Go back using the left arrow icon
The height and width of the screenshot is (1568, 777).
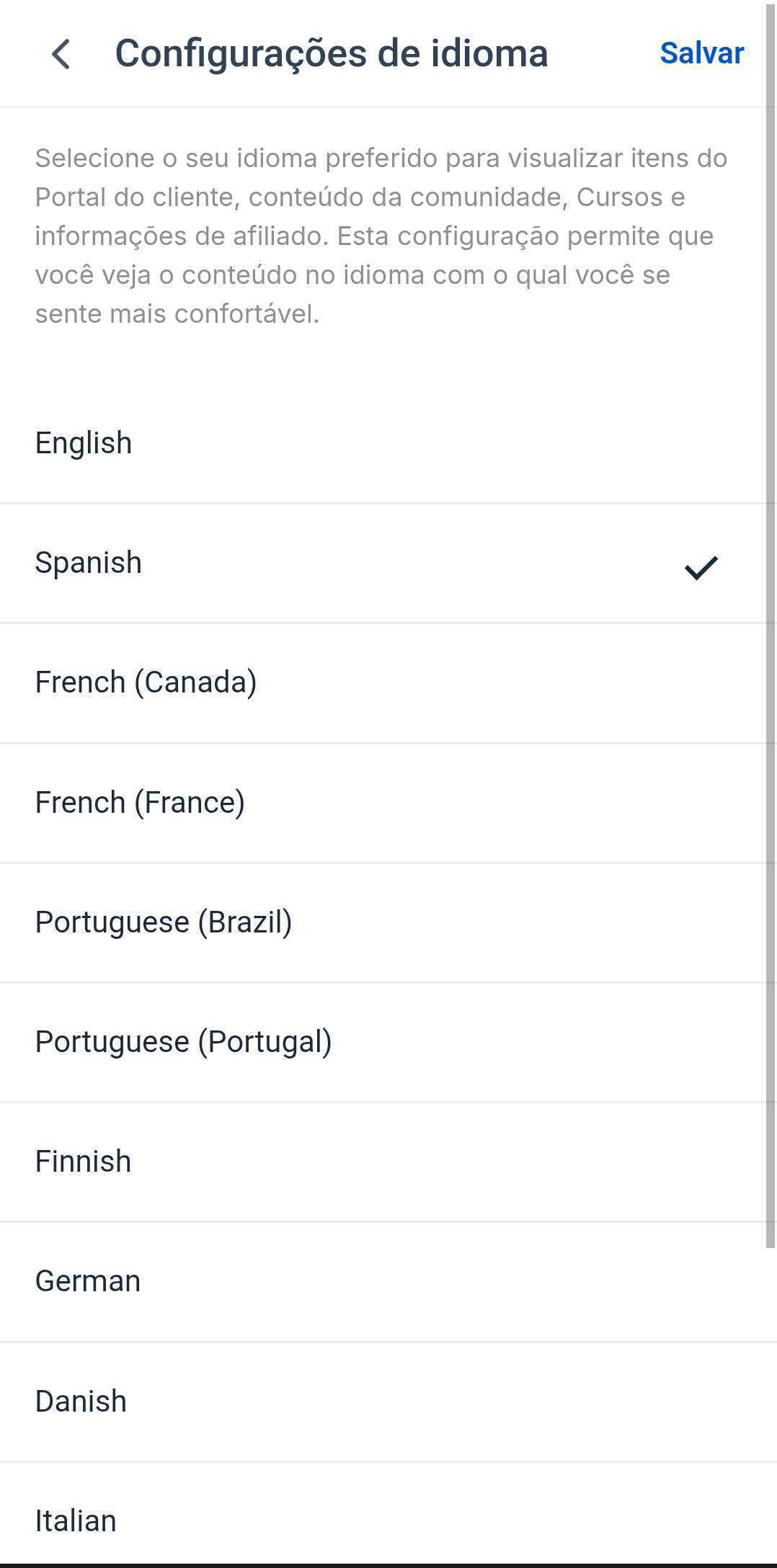61,54
